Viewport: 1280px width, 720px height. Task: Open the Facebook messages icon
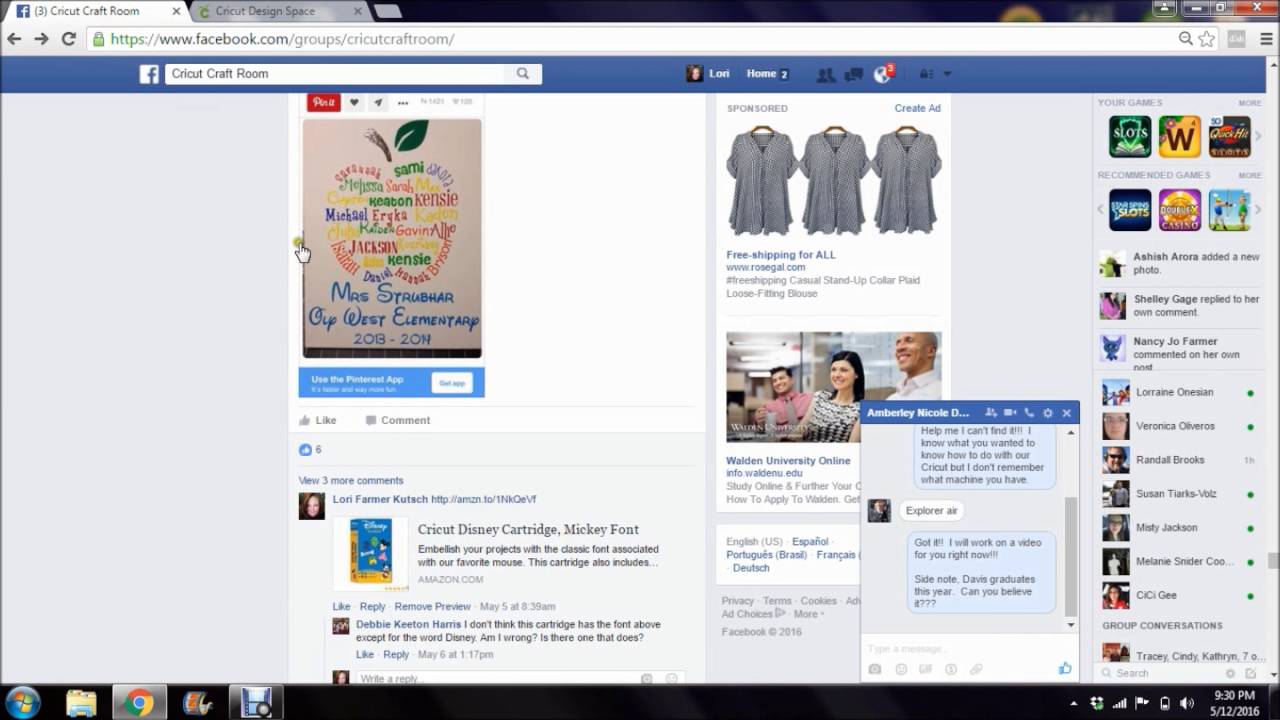pos(854,74)
